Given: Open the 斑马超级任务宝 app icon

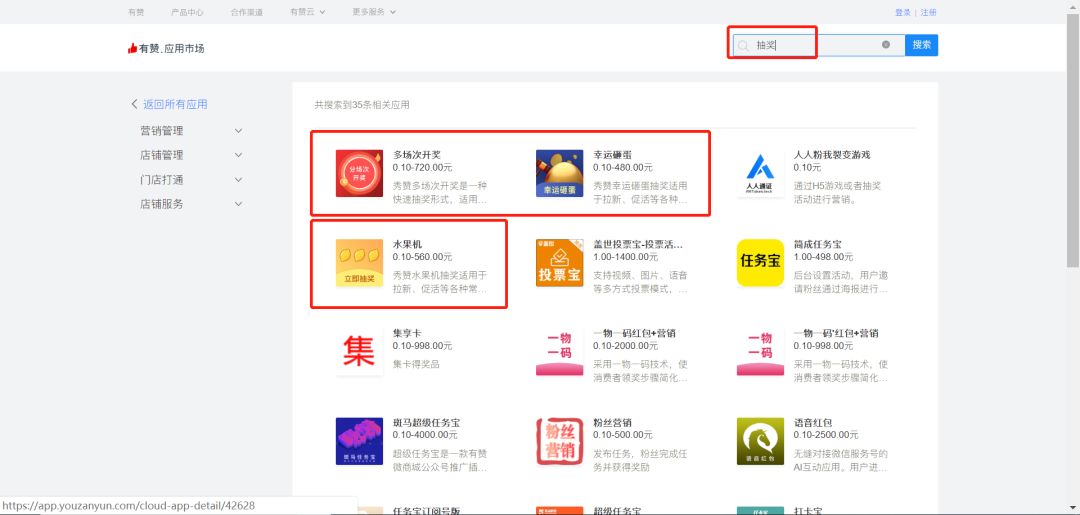Looking at the screenshot, I should [x=360, y=441].
